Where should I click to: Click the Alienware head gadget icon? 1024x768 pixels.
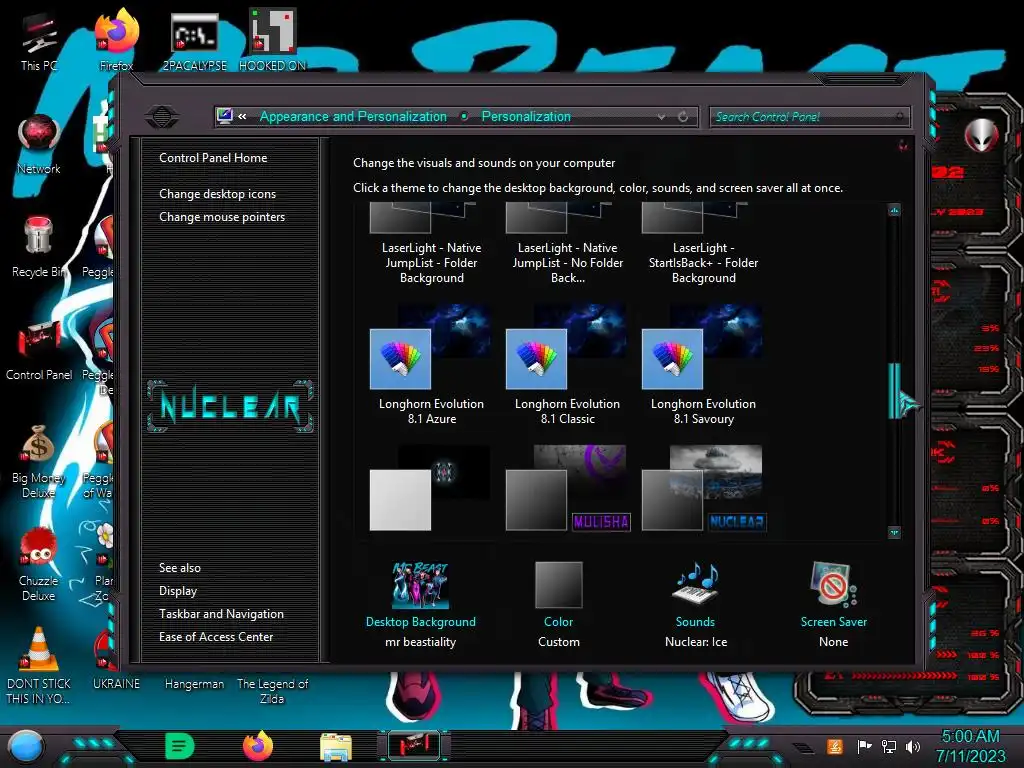coord(981,135)
